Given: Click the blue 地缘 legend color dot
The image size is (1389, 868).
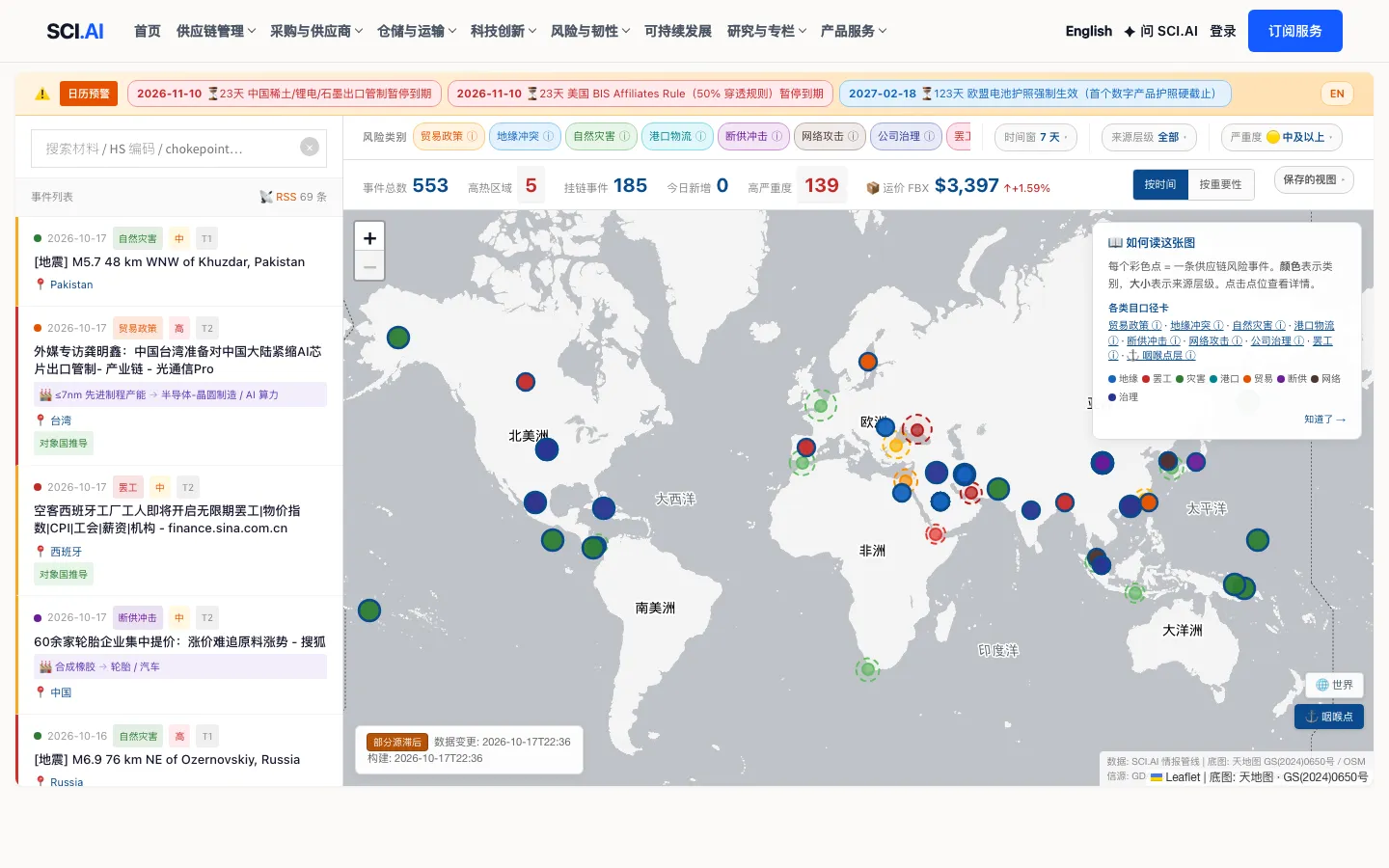Looking at the screenshot, I should 1112,379.
